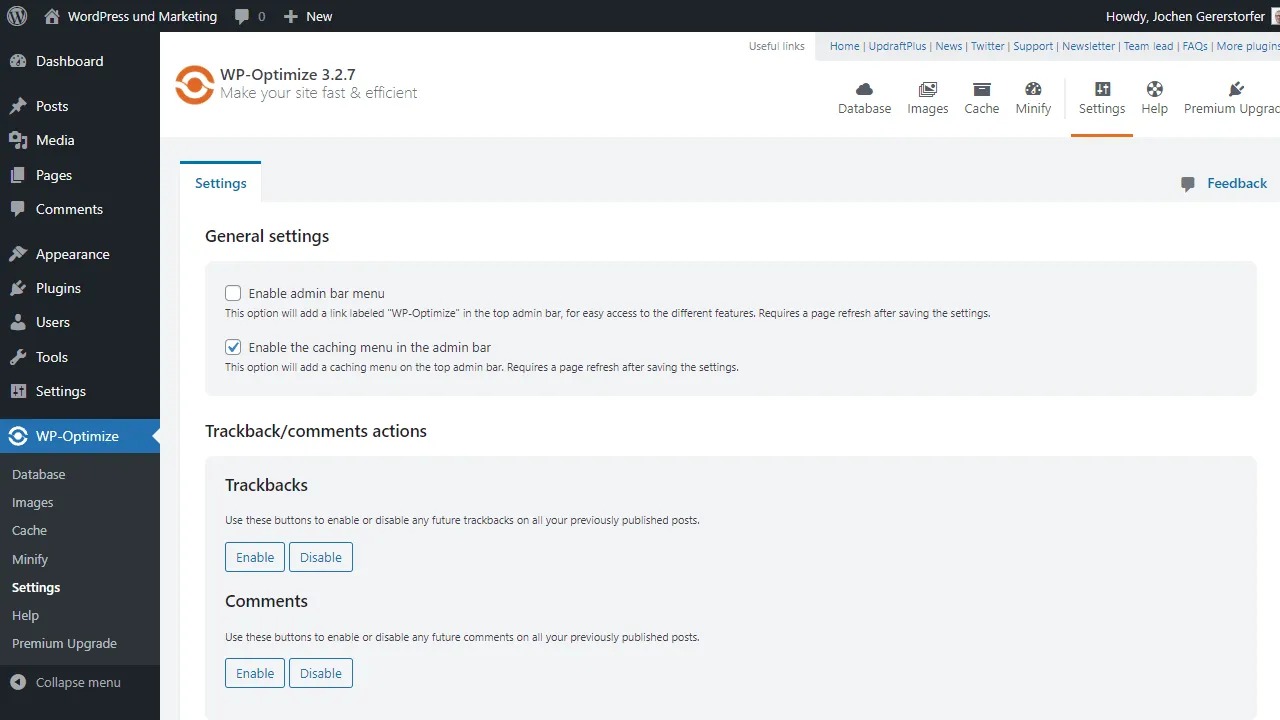Click the Tools wrench icon in sidebar
Viewport: 1280px width, 720px height.
(x=18, y=357)
